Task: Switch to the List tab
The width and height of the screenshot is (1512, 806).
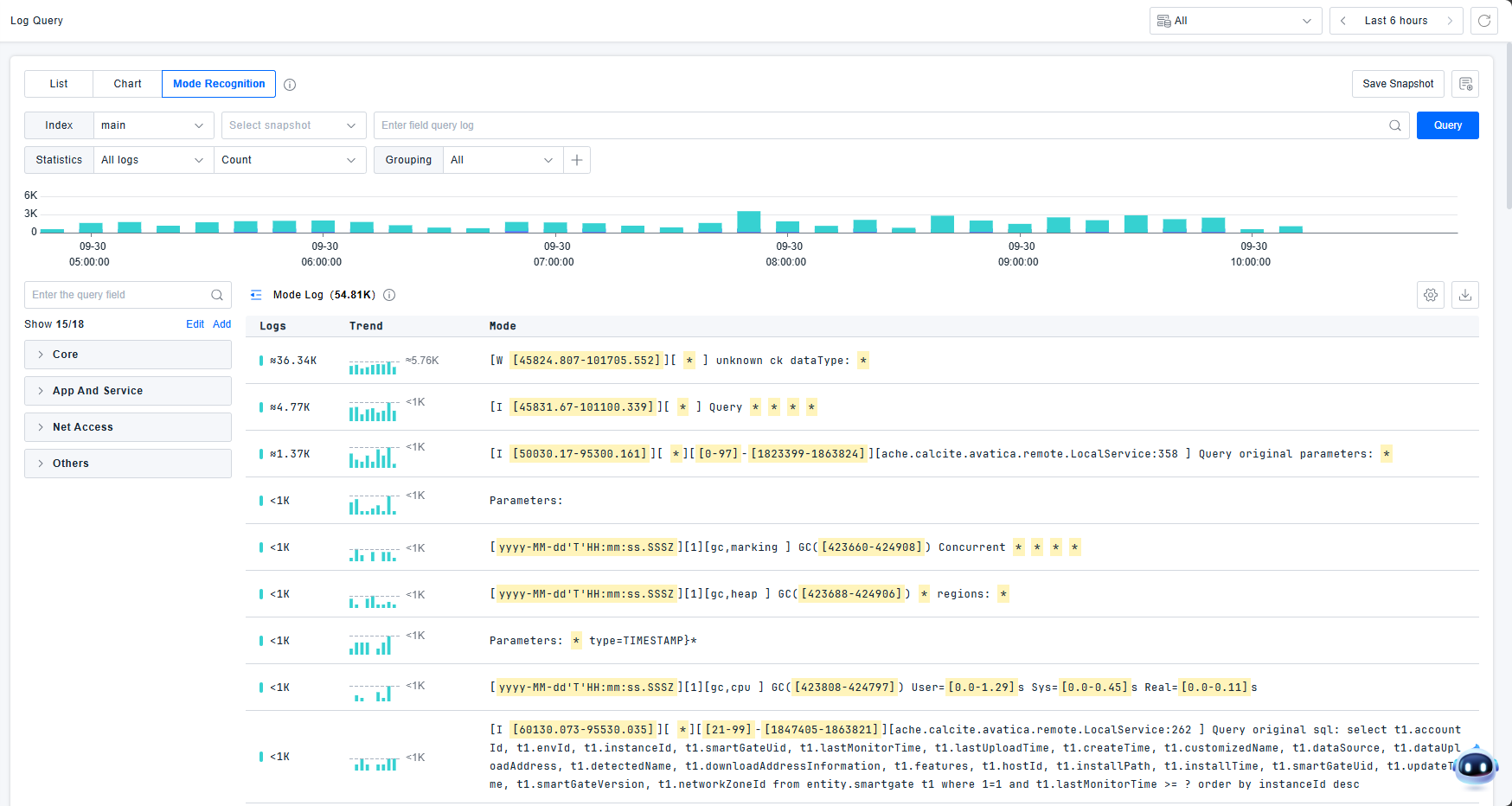Action: click(x=59, y=84)
